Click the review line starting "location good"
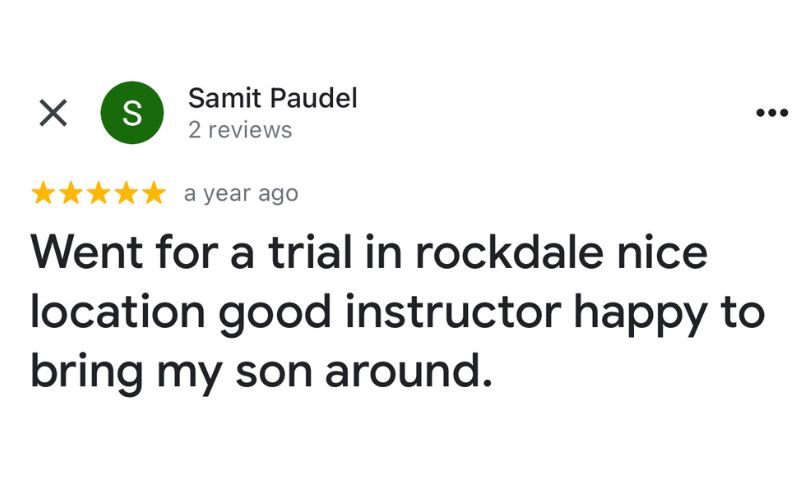This screenshot has width=803, height=504. [397, 313]
